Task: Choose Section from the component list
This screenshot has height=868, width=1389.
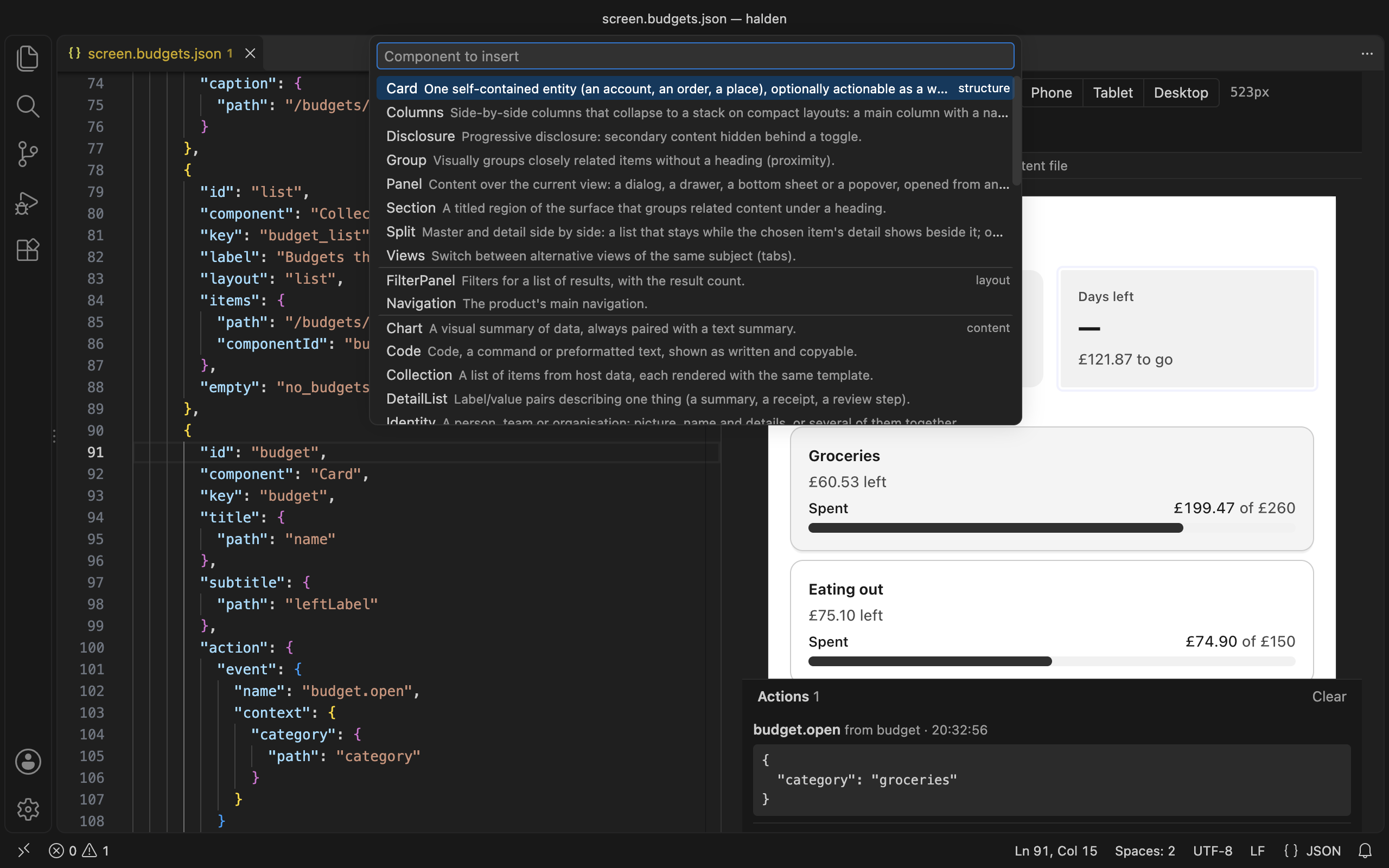Action: (x=695, y=208)
